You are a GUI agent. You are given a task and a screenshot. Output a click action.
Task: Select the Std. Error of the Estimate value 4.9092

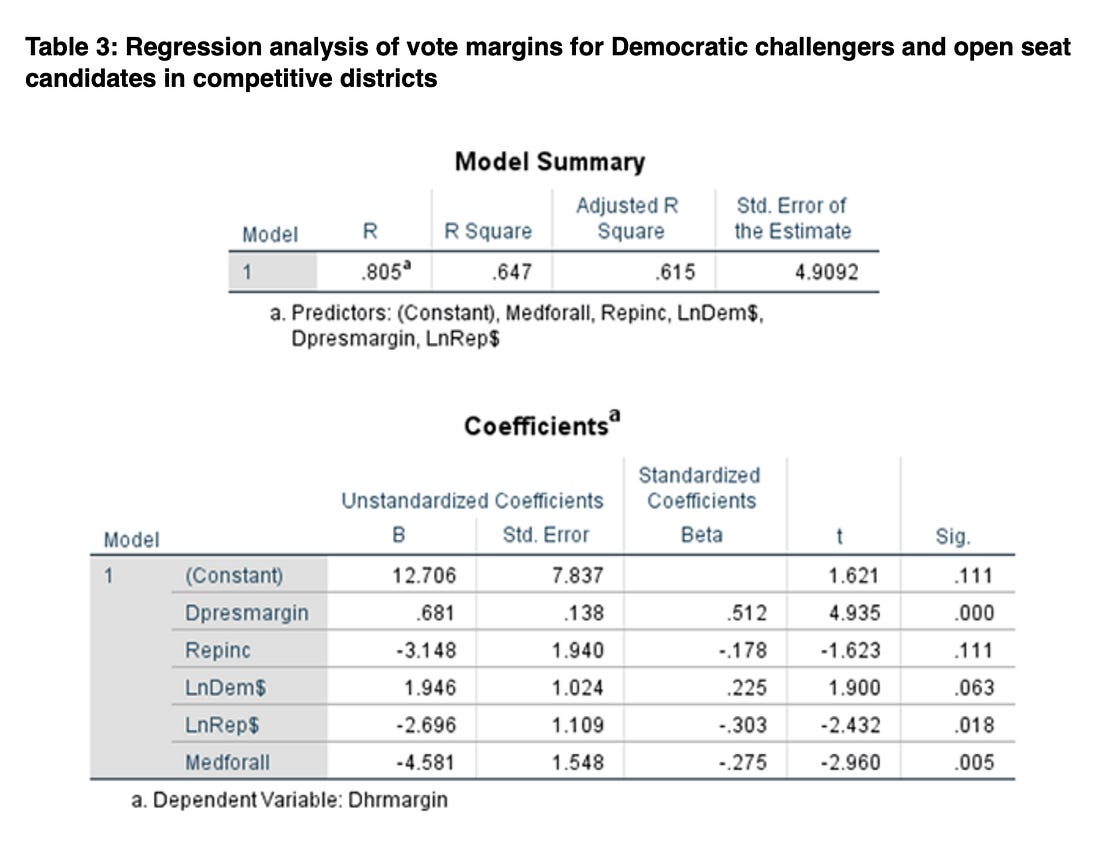[826, 272]
